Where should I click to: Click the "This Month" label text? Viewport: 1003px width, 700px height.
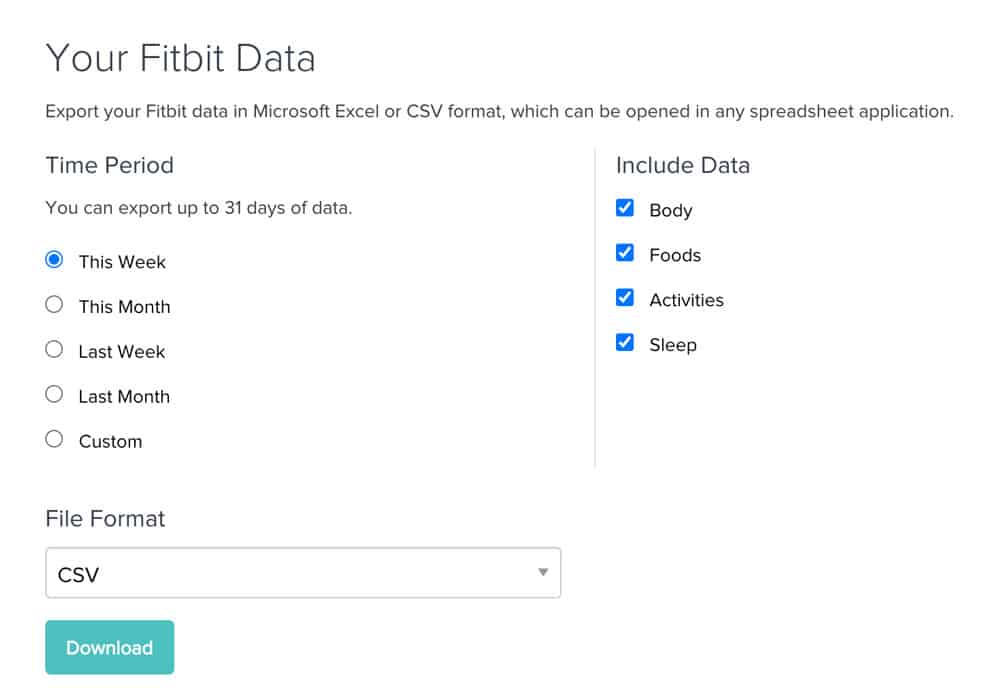(124, 307)
